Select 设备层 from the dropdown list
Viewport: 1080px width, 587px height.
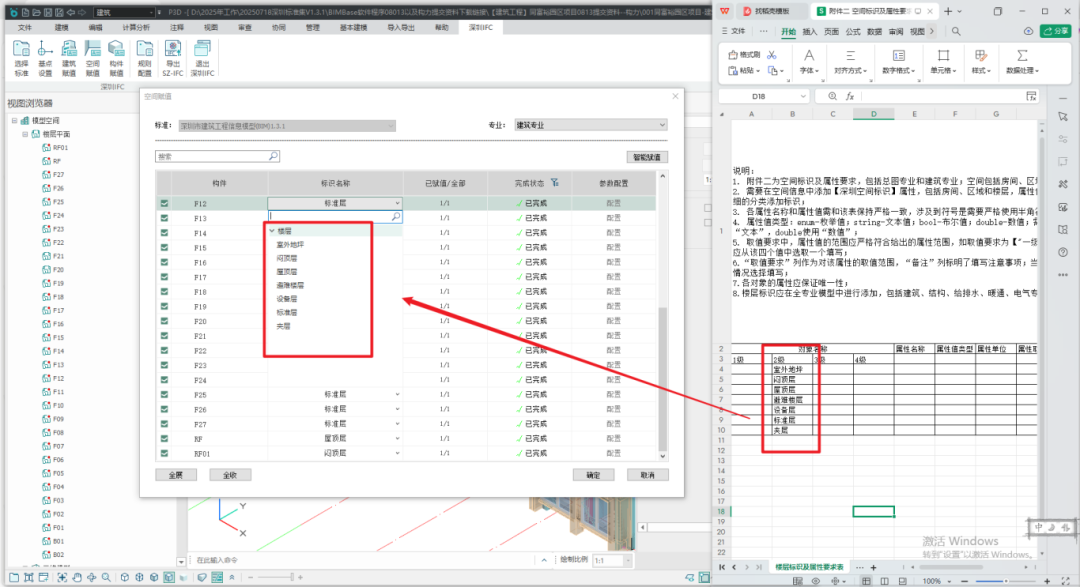[x=287, y=298]
